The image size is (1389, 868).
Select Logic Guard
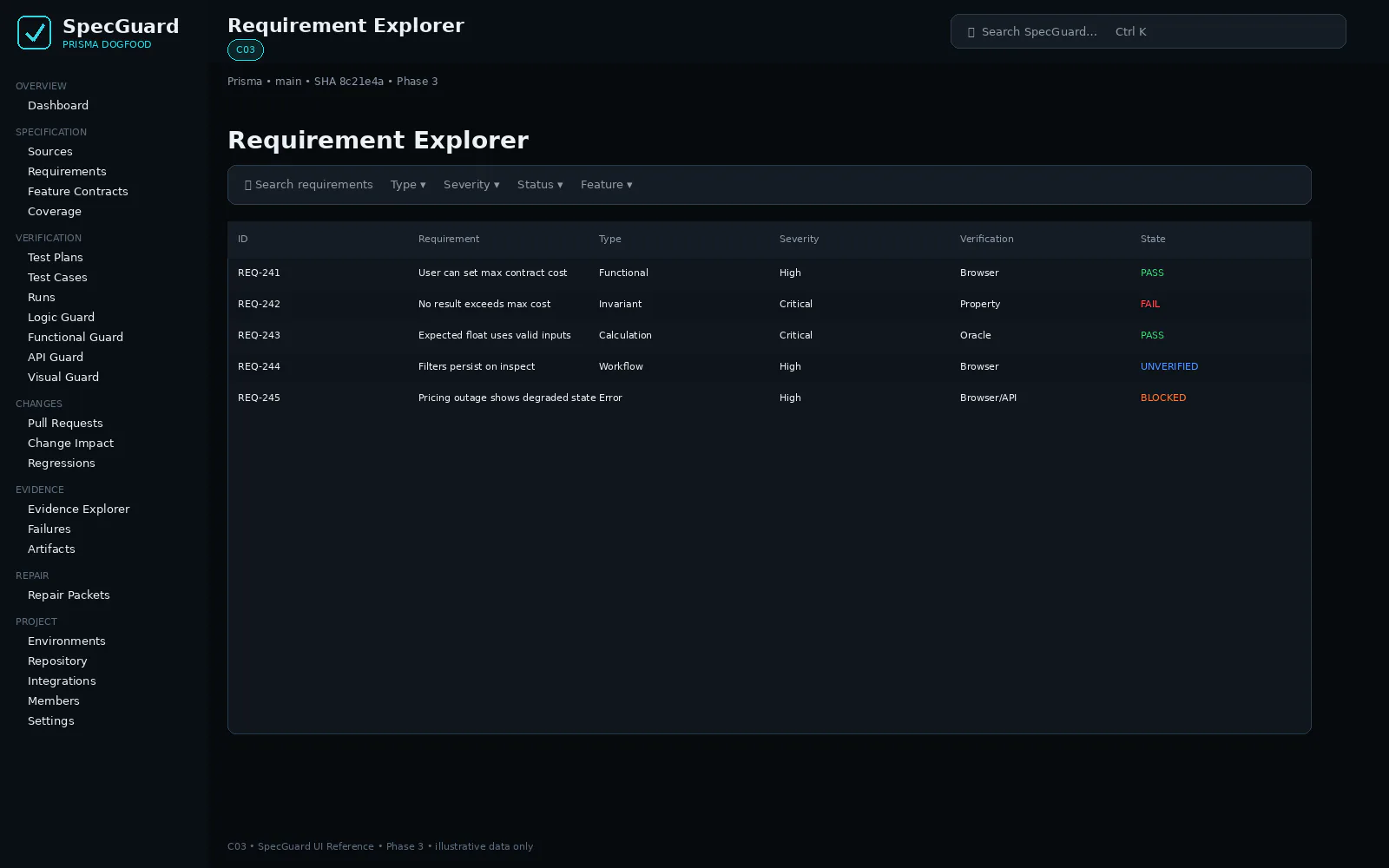pyautogui.click(x=61, y=317)
